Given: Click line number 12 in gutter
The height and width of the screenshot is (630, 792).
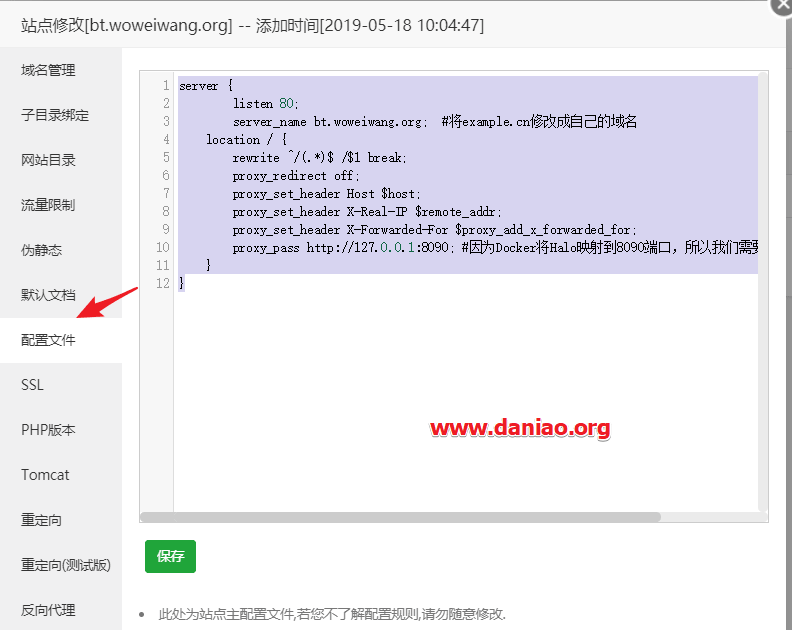Looking at the screenshot, I should (x=163, y=283).
